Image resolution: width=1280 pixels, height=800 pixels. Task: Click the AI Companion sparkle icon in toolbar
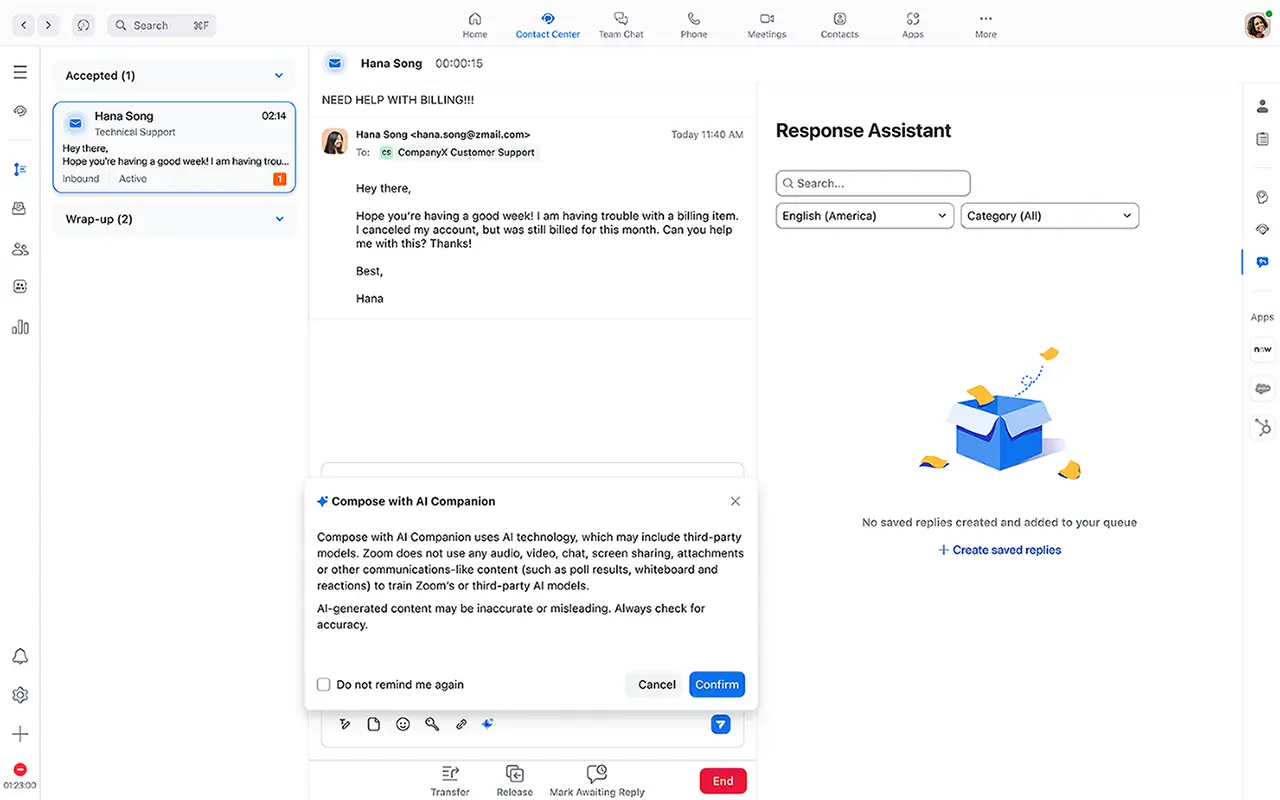click(488, 724)
